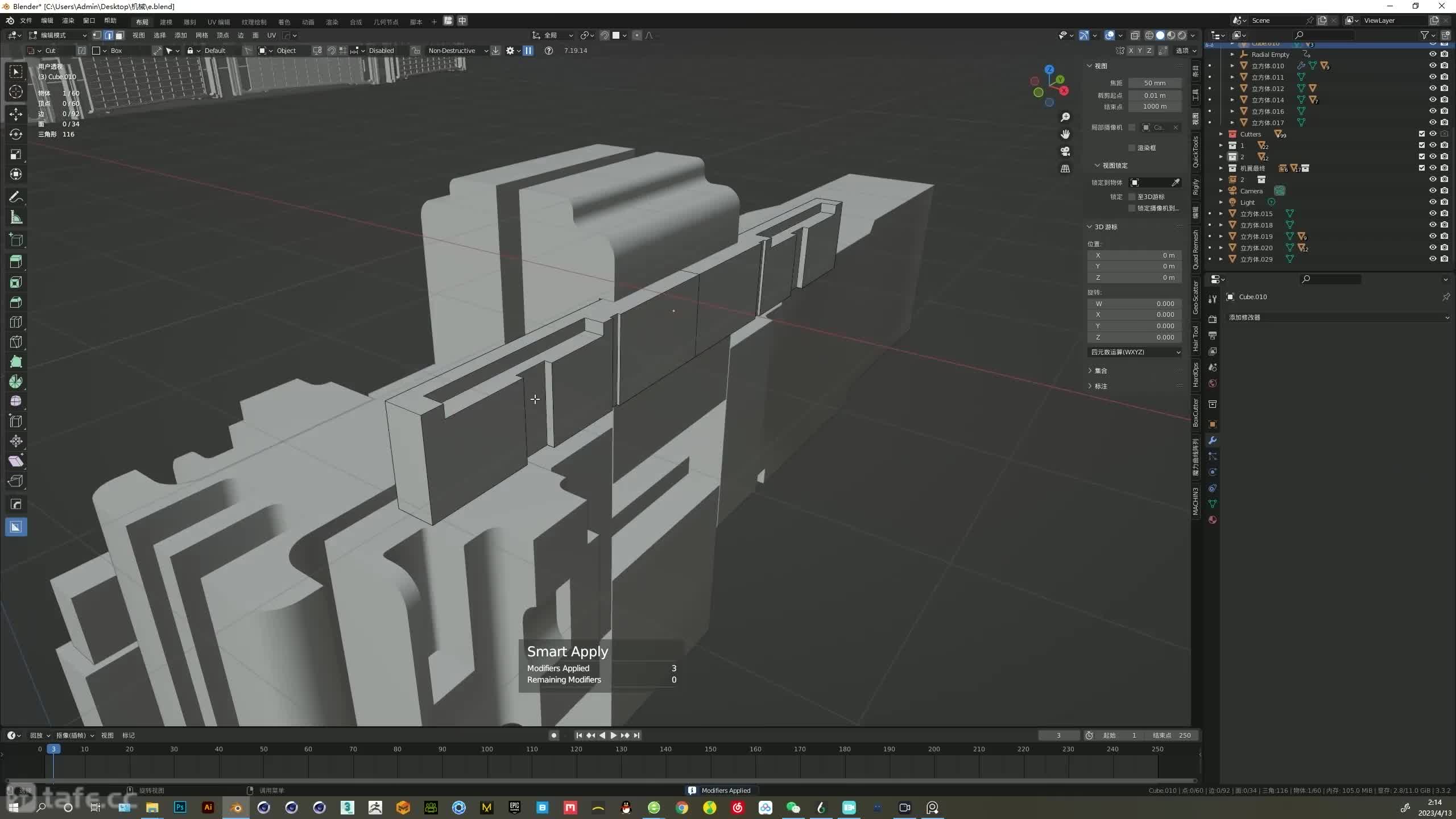
Task: Open the 文件 menu
Action: (x=26, y=20)
